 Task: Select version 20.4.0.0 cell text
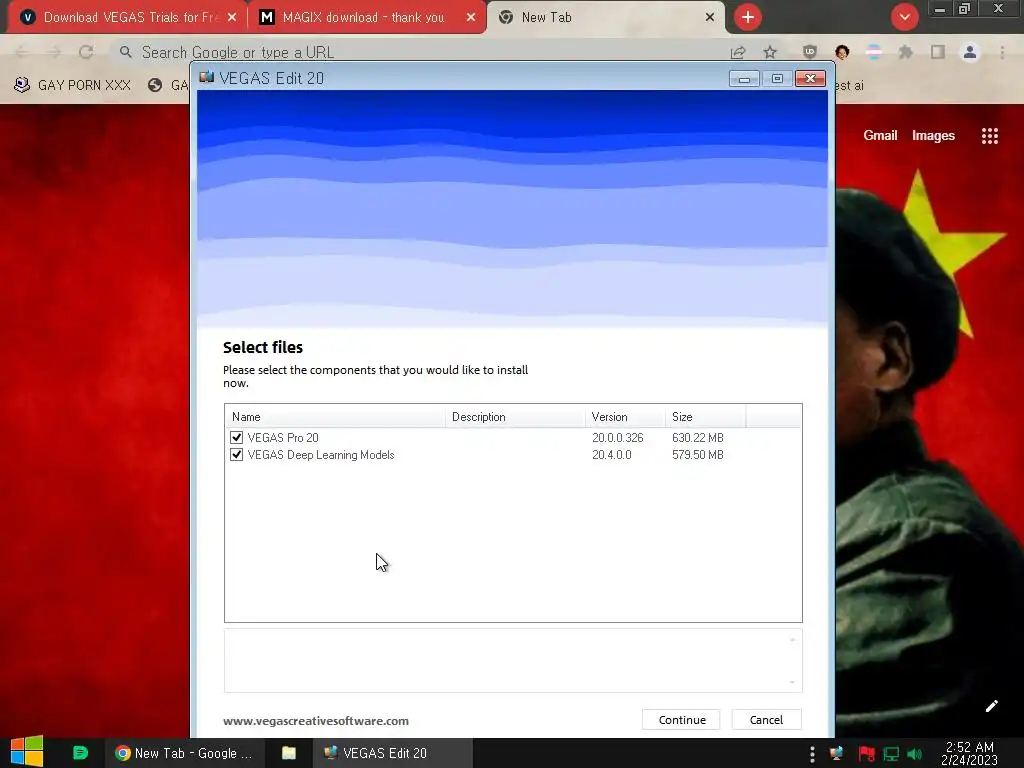click(612, 455)
